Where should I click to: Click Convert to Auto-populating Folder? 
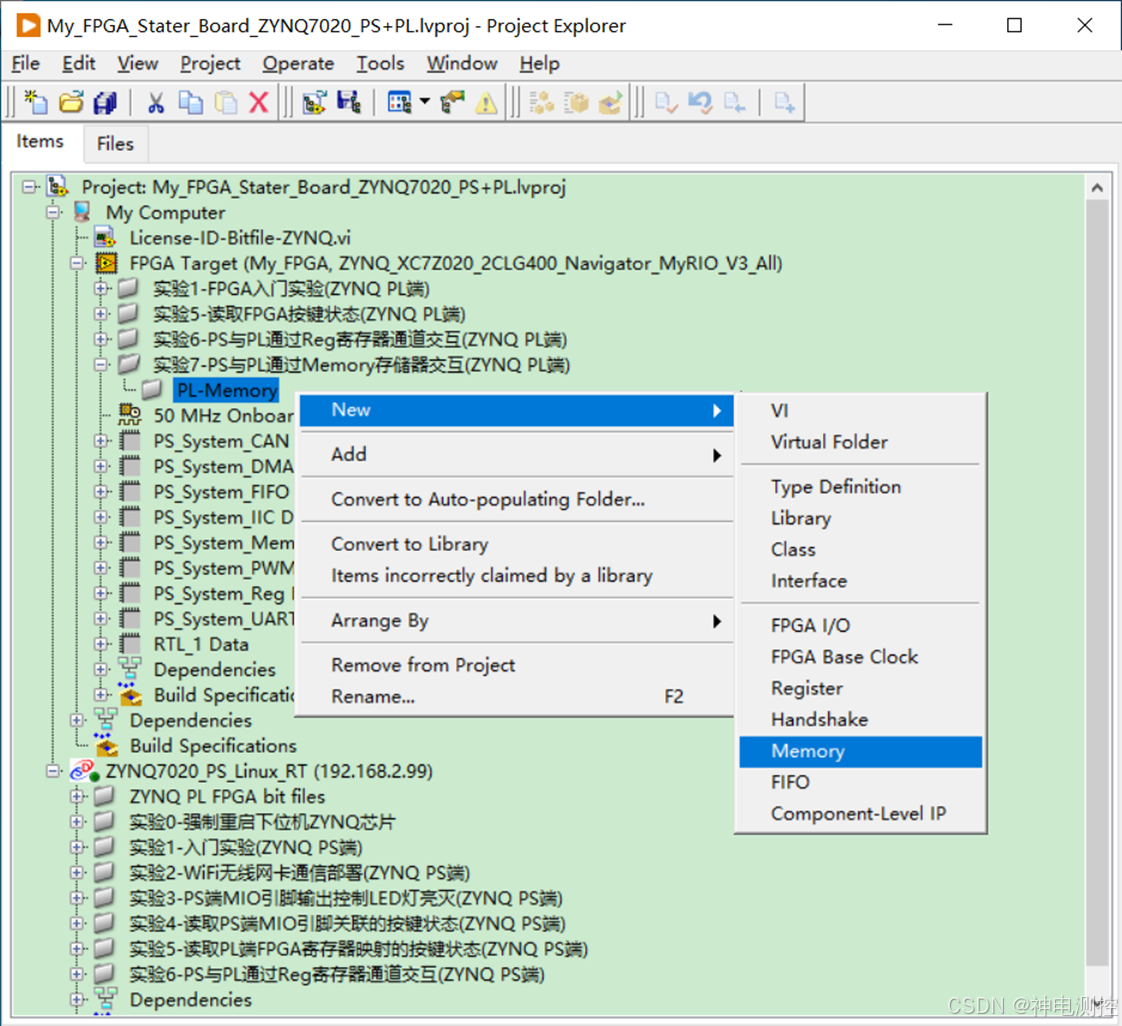pos(516,499)
